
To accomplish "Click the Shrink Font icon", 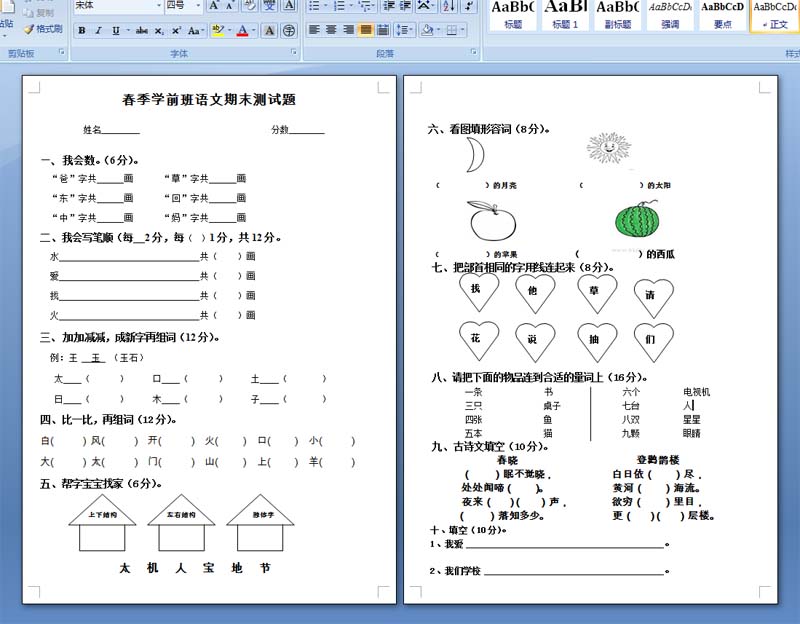I will point(230,6).
